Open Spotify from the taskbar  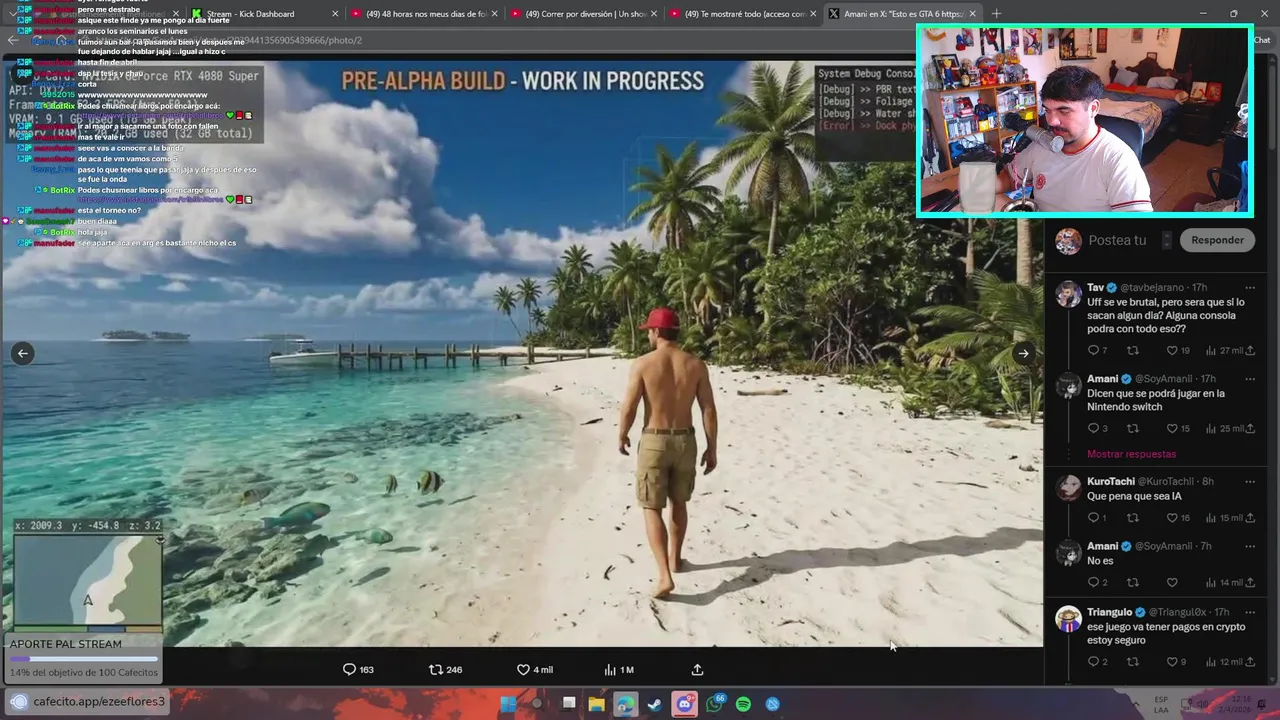click(743, 704)
